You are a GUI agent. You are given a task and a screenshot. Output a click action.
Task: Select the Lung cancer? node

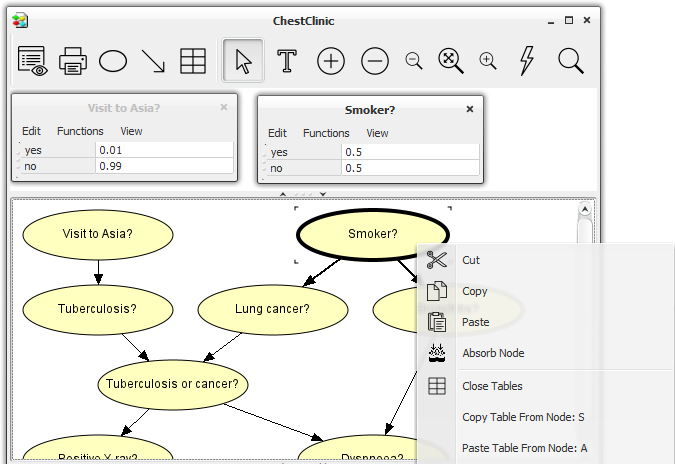click(x=272, y=309)
